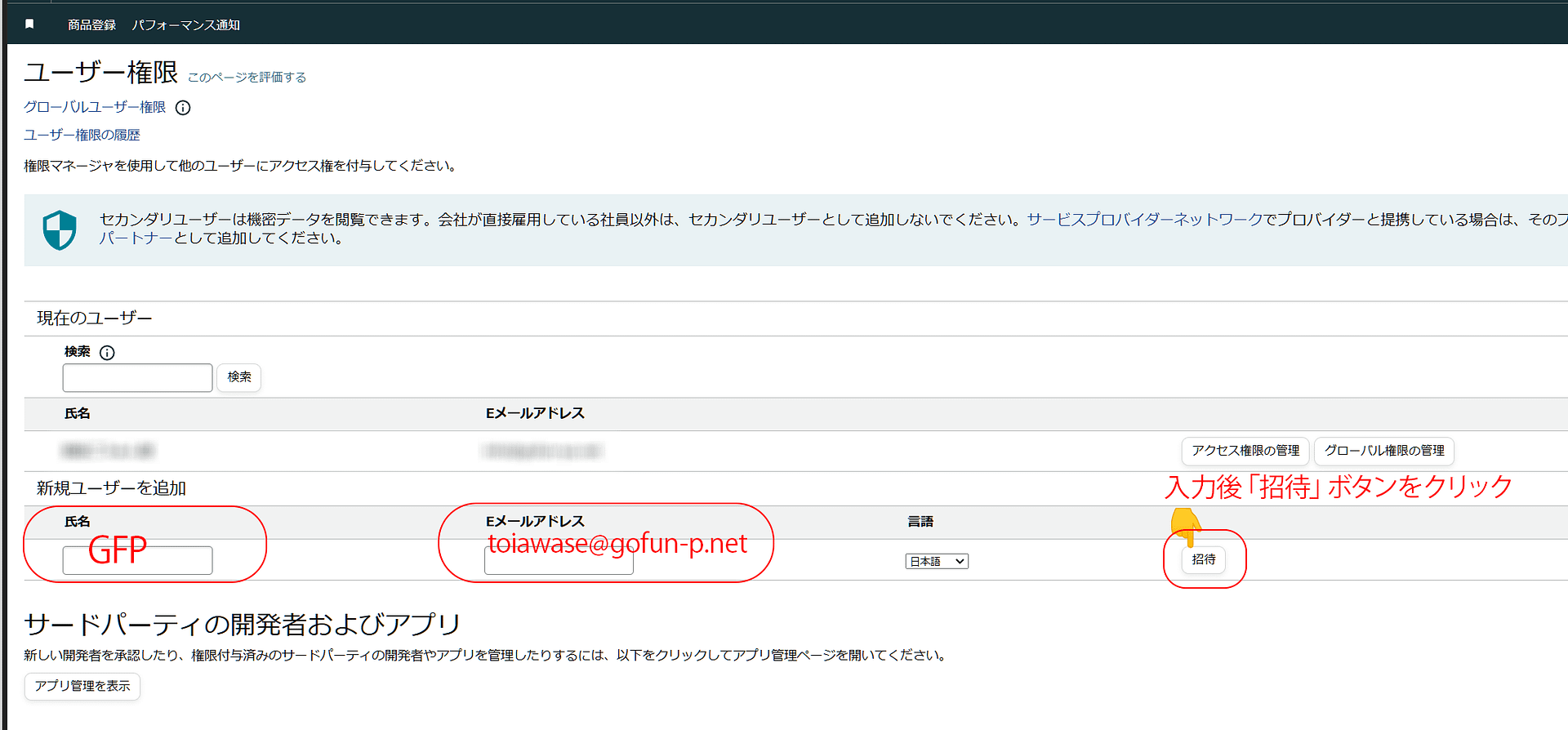1568x730 pixels.
Task: Click the 招待 invite button
Action: pos(1204,559)
